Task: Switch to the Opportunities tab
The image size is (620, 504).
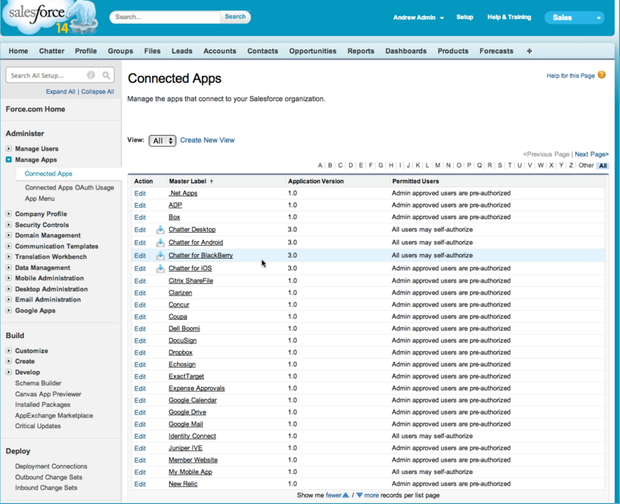Action: pos(312,51)
